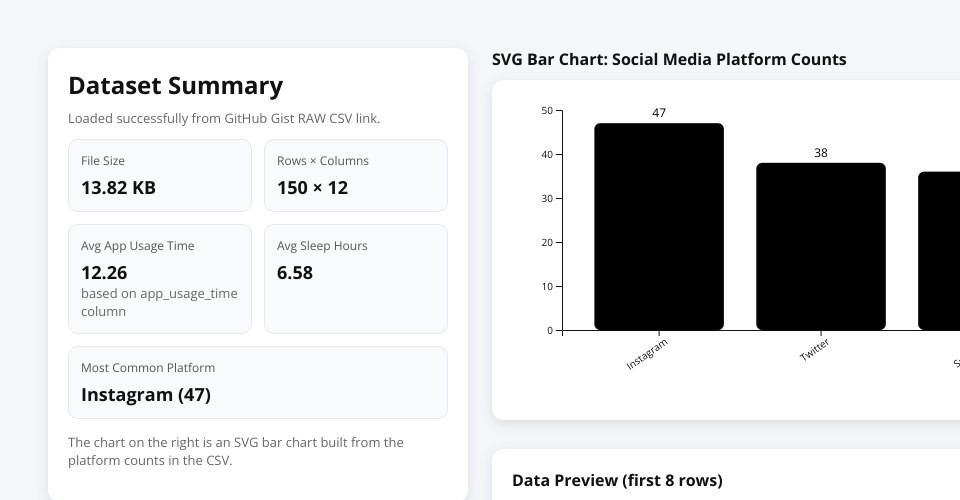960x500 pixels.
Task: Click the Dataset Summary heading
Action: 175,86
